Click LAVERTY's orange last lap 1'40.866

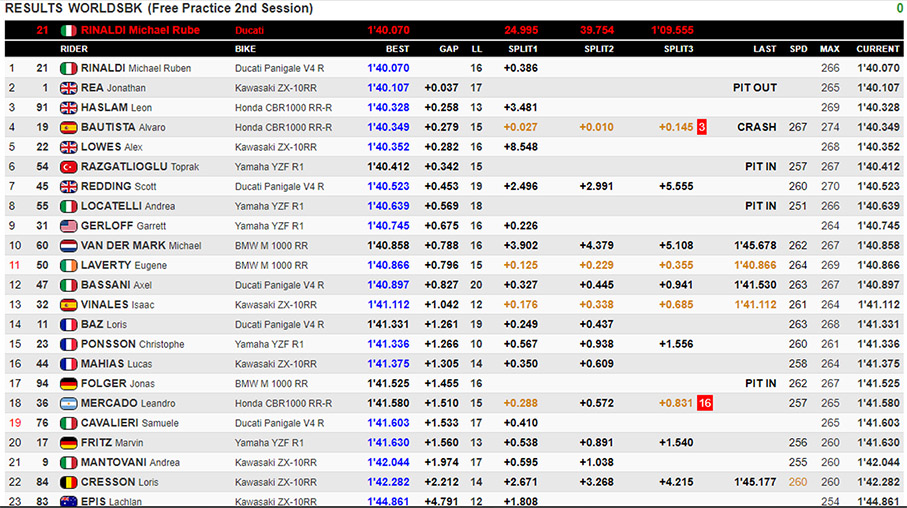click(755, 266)
